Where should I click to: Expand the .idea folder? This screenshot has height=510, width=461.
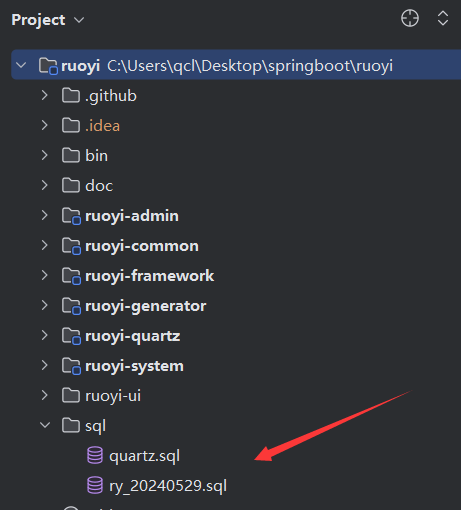(44, 125)
